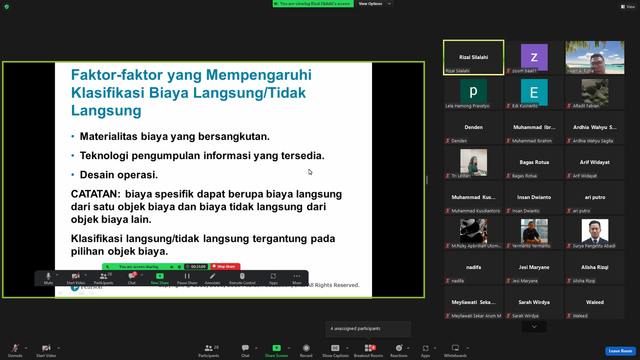Viewport: 640px width, 360px height.
Task: Enable Show Captions
Action: pyautogui.click(x=335, y=350)
